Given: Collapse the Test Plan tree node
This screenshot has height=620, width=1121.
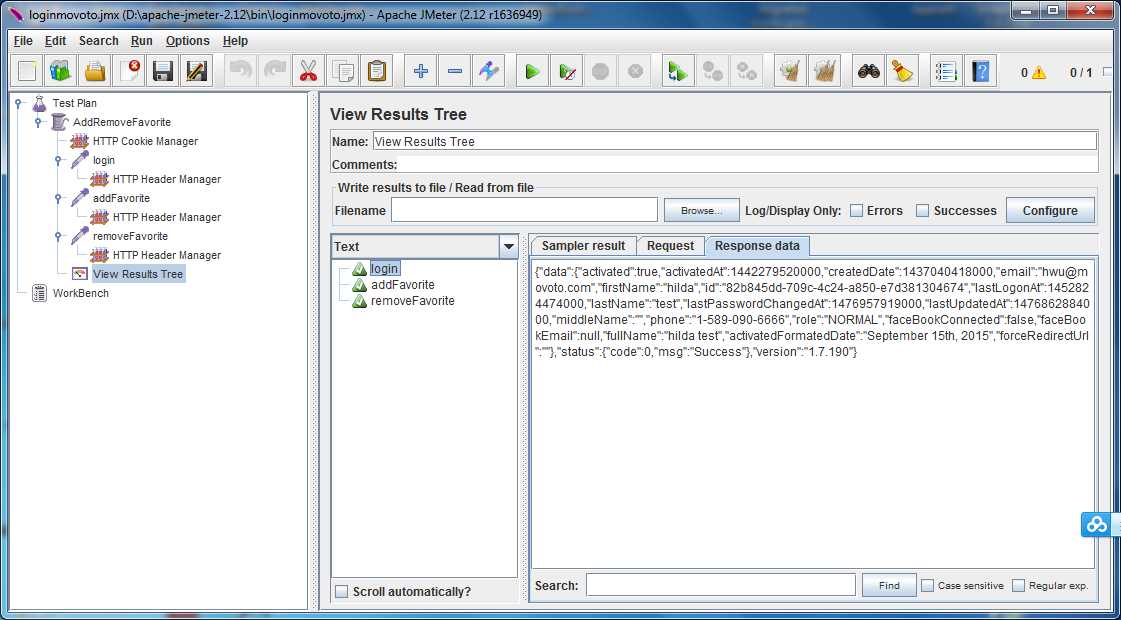Looking at the screenshot, I should coord(19,103).
